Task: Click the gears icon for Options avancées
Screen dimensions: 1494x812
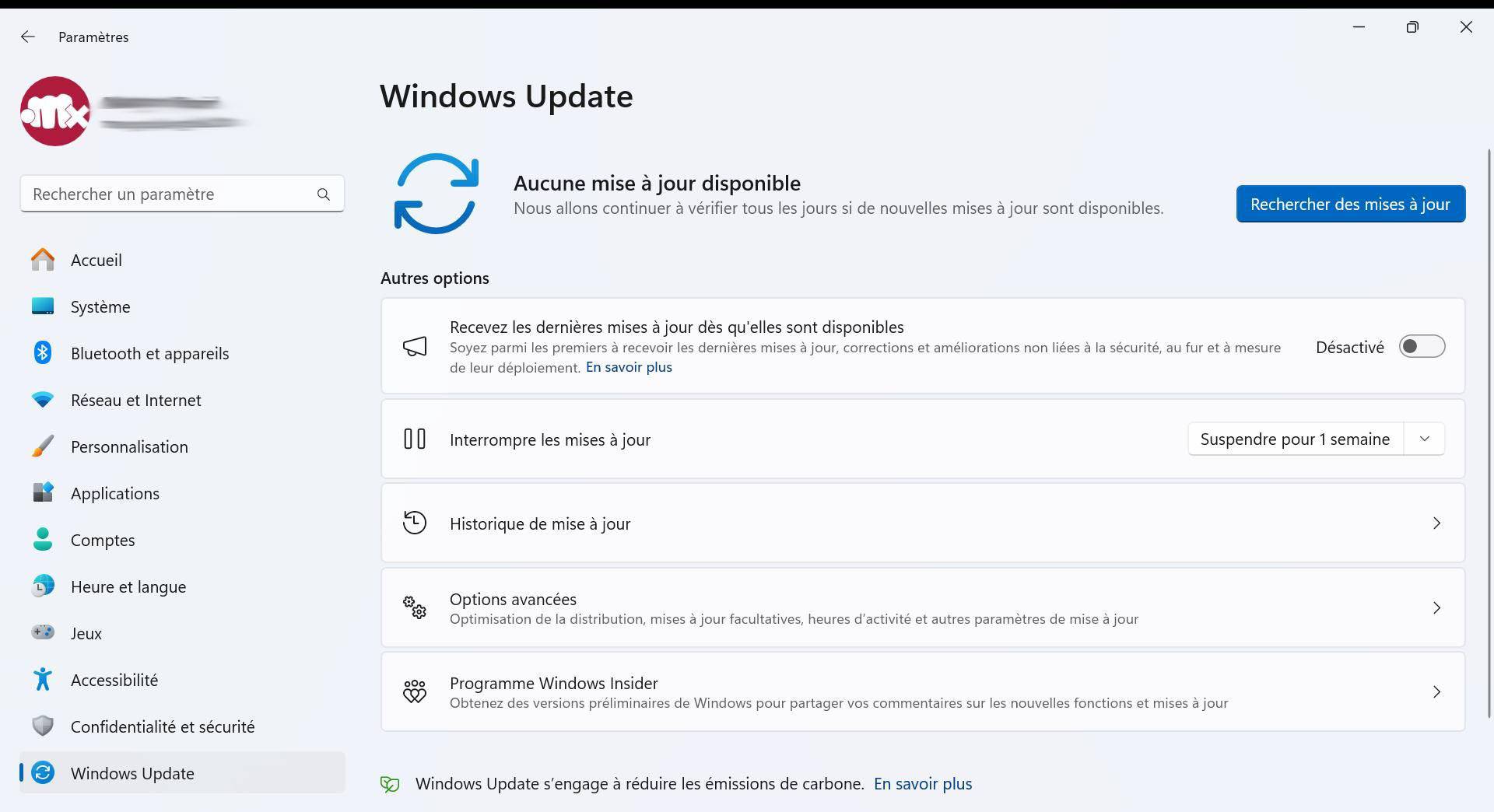Action: 415,607
